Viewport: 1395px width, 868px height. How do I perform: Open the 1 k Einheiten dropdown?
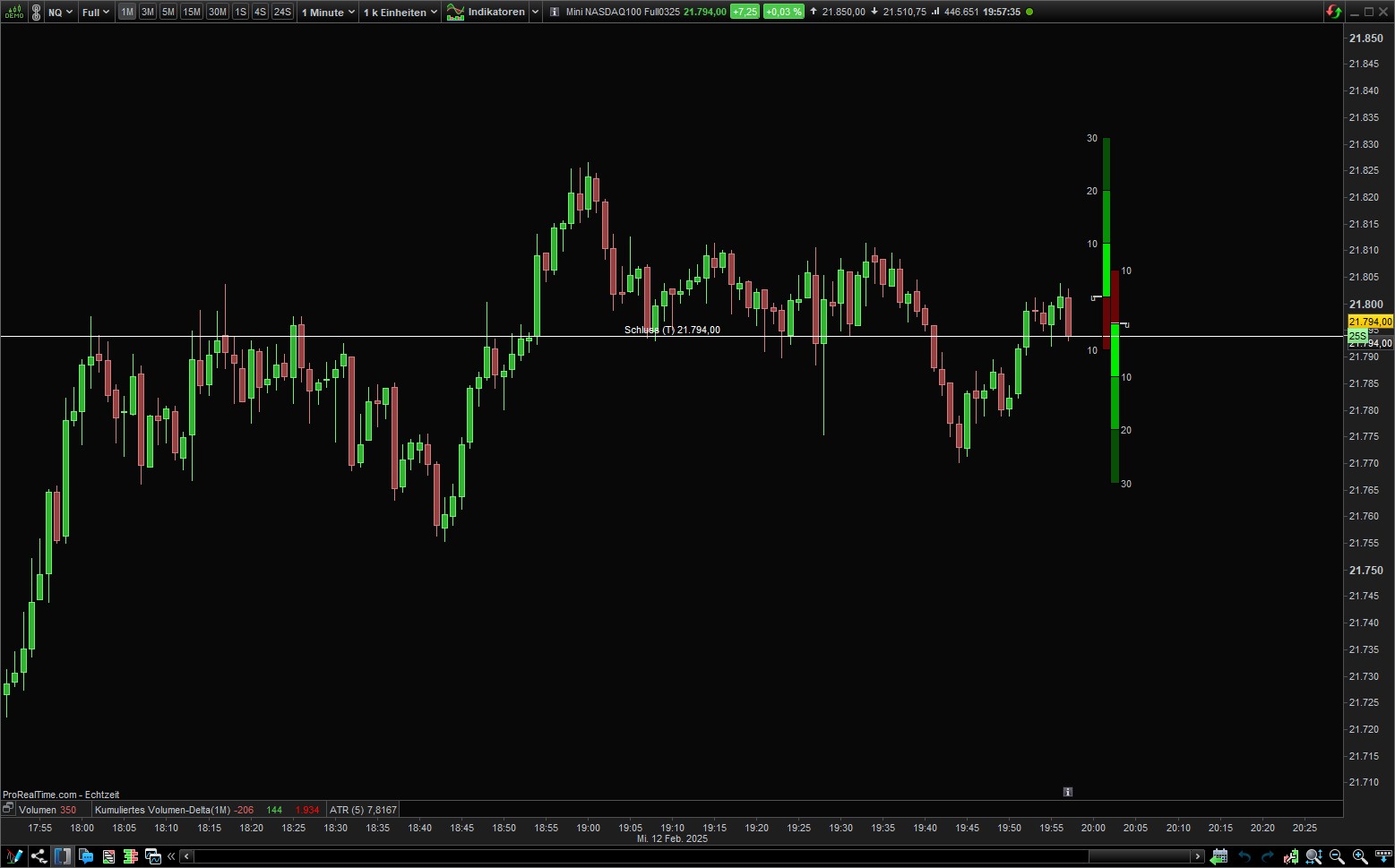(x=400, y=13)
